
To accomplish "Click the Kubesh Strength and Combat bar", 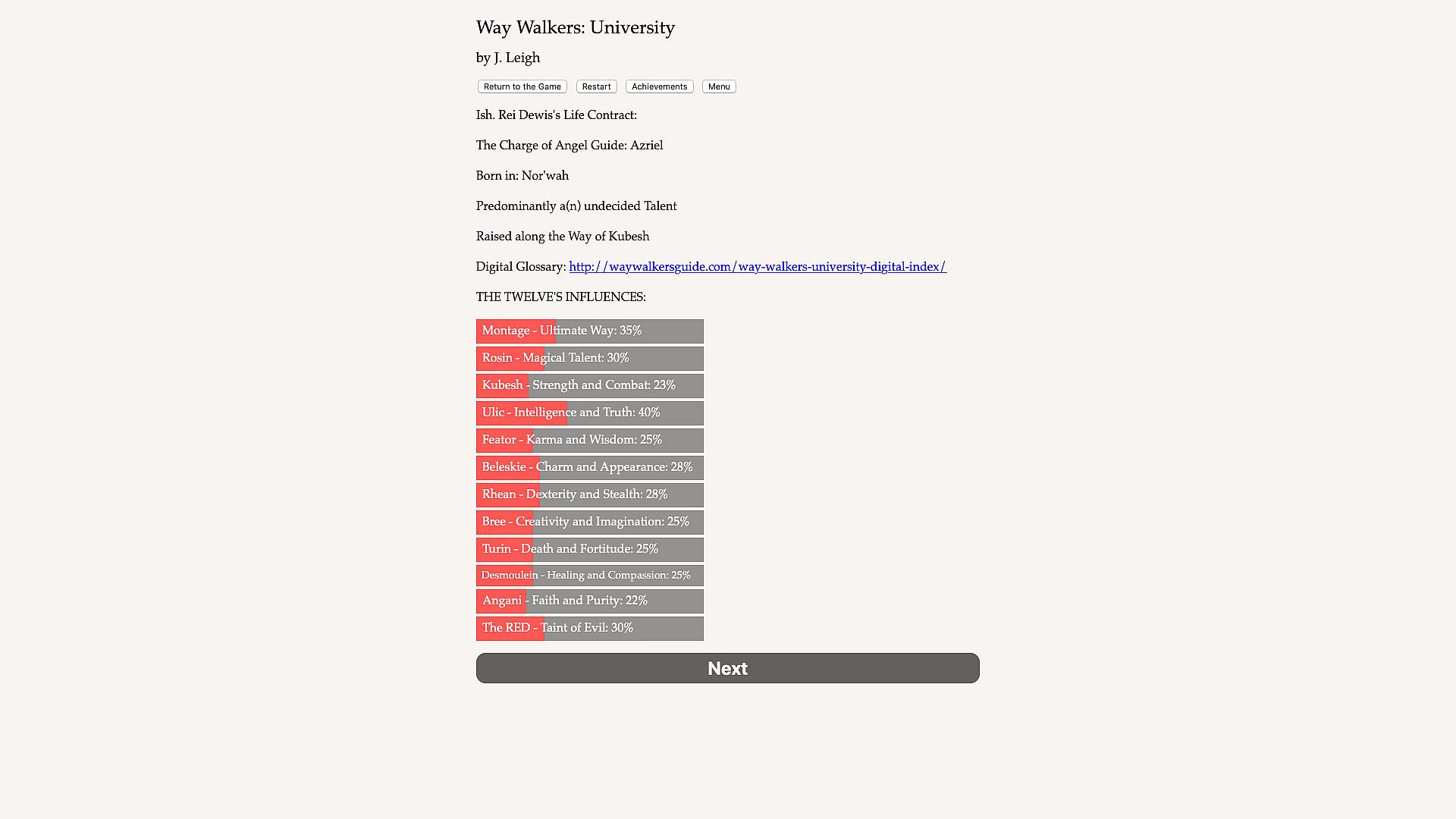I will point(589,386).
